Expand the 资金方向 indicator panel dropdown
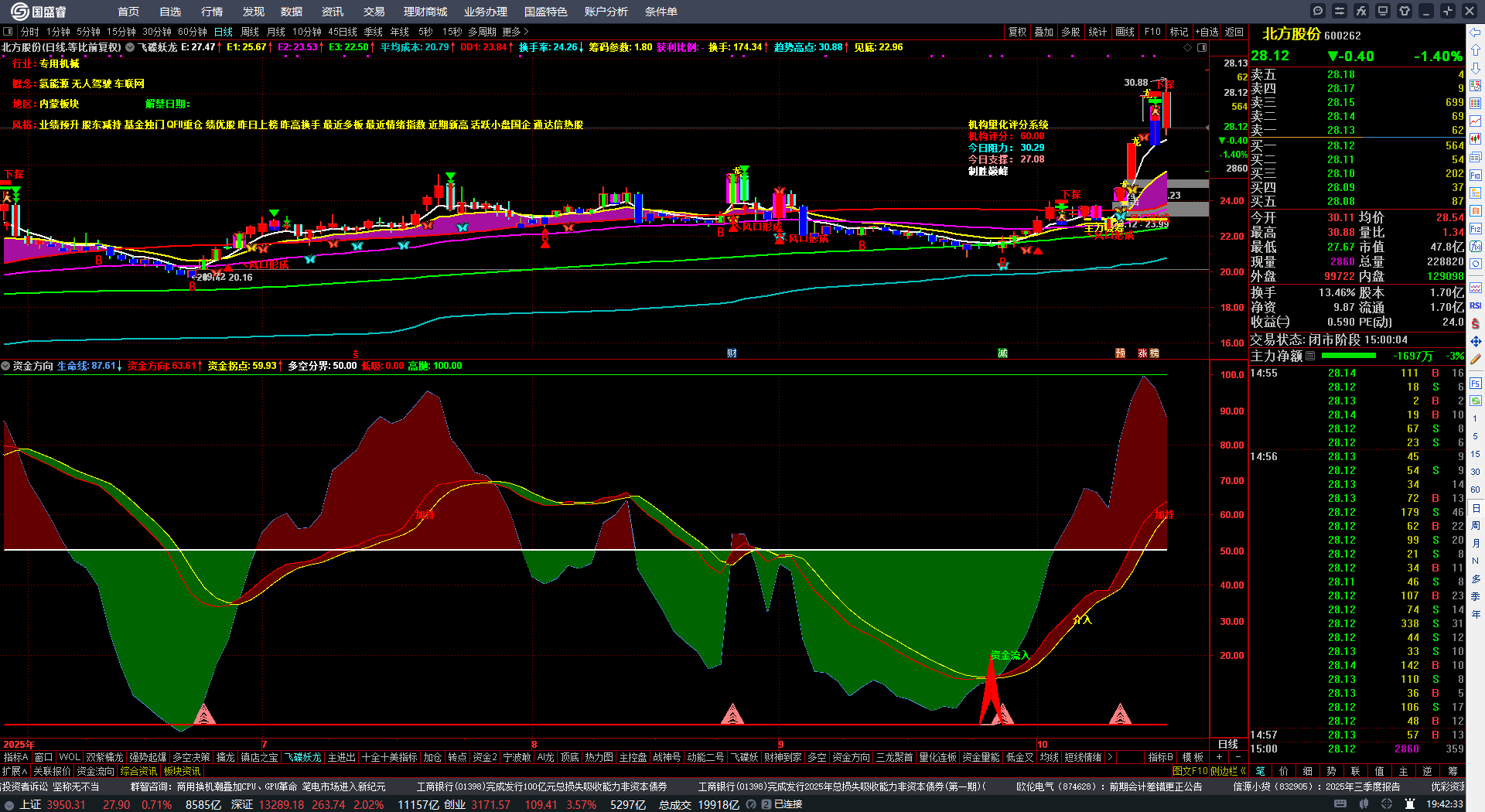The image size is (1485, 812). 6,366
